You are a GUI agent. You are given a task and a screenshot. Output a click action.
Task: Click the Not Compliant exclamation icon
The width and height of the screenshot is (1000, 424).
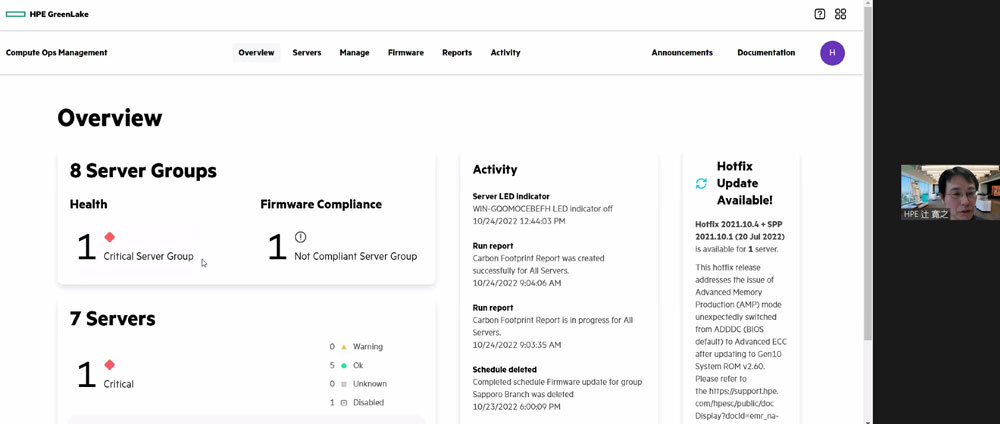pyautogui.click(x=300, y=237)
